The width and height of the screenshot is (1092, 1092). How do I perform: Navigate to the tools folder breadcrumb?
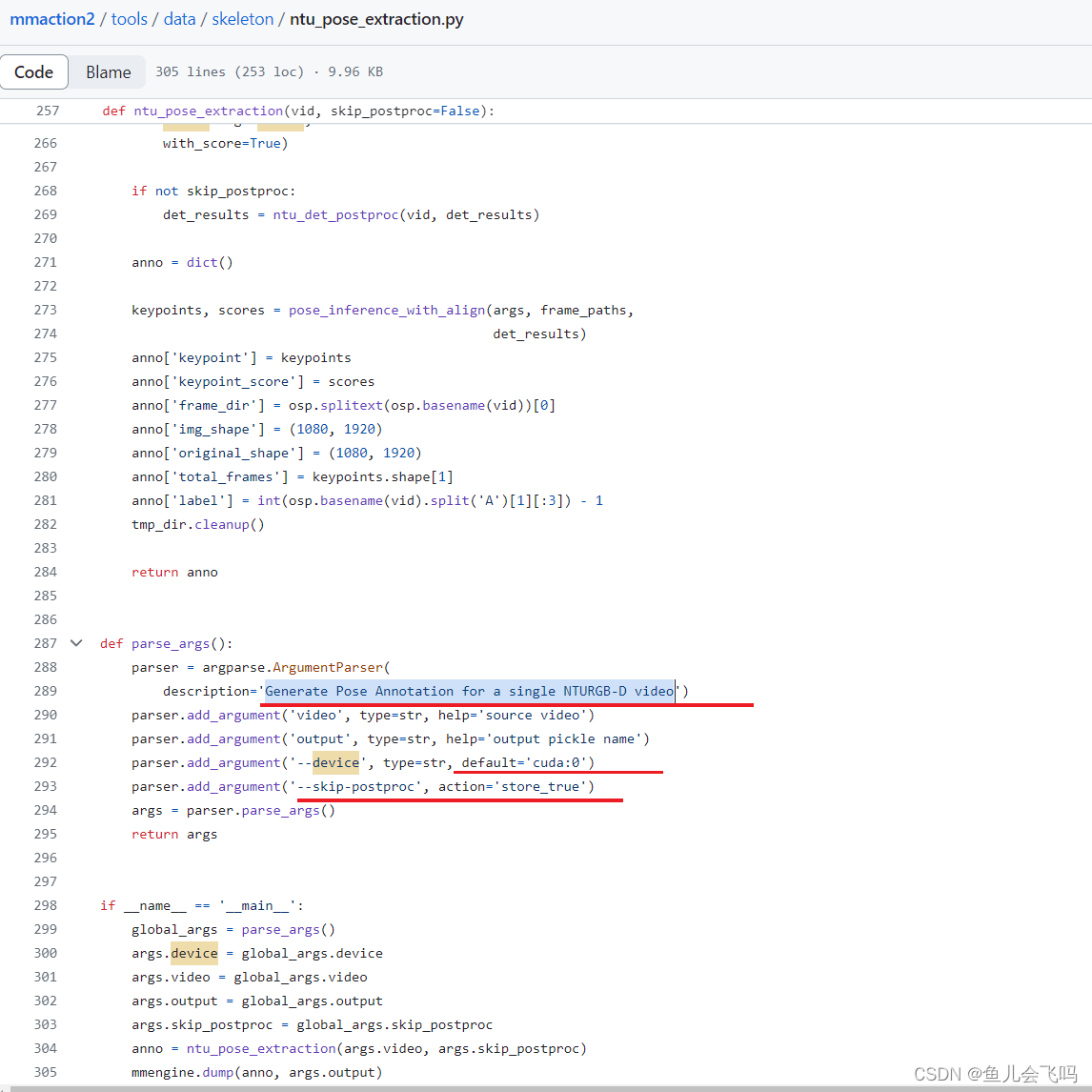[x=129, y=19]
